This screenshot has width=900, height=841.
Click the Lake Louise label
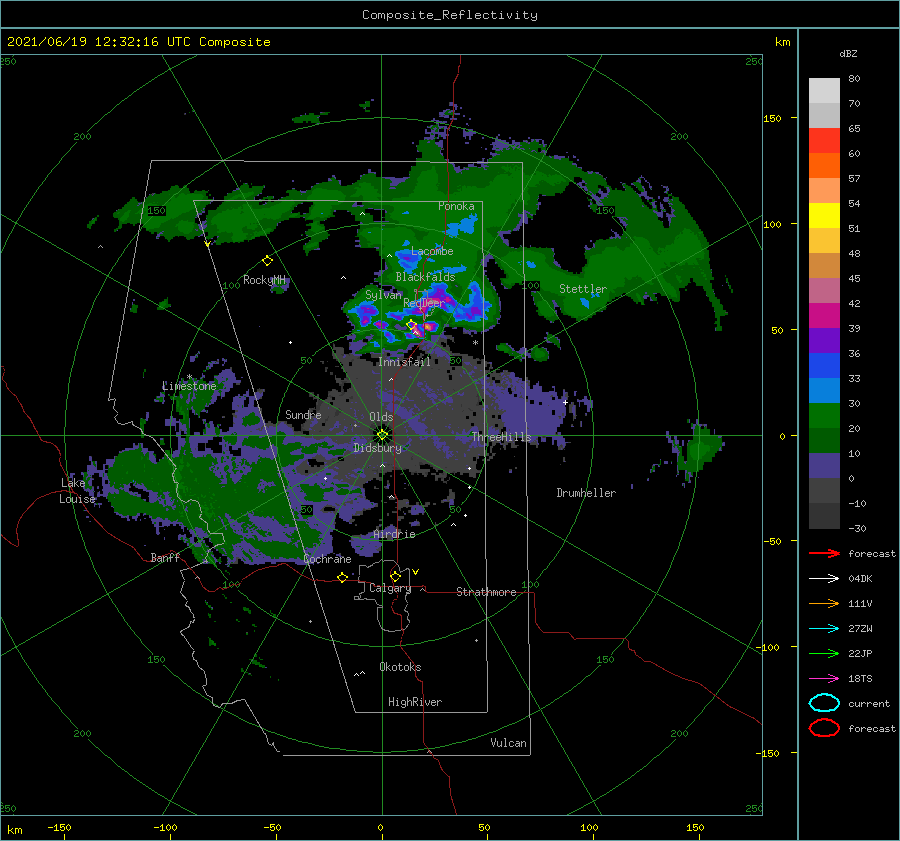[77, 491]
